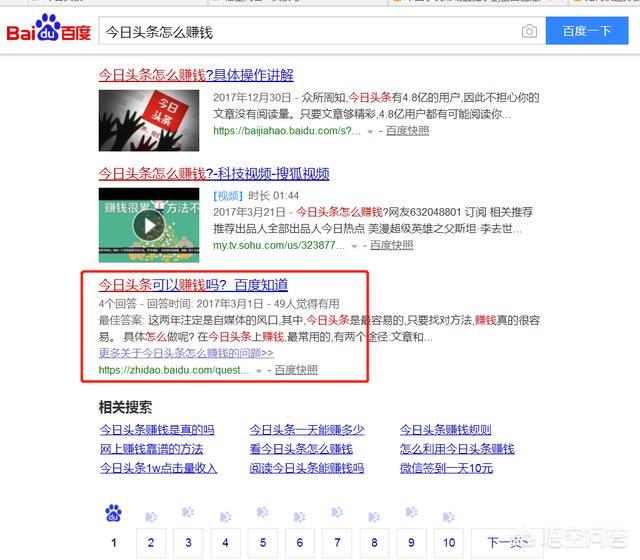Image resolution: width=640 pixels, height=560 pixels.
Task: Click related search 看今日头条怎么赚钱
Action: point(301,449)
